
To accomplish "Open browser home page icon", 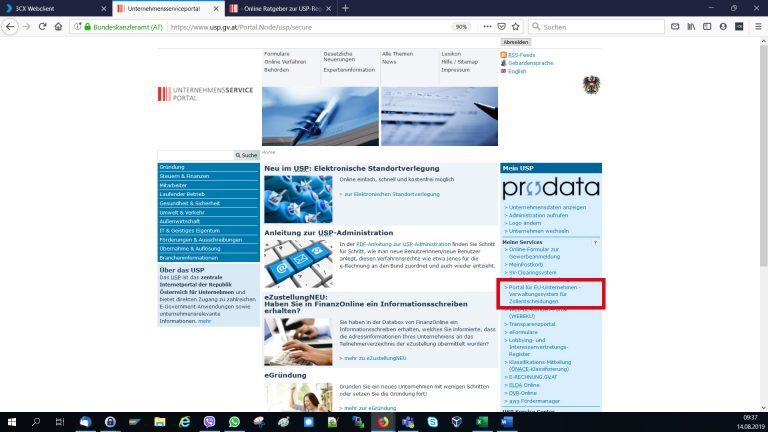I will 58,27.
